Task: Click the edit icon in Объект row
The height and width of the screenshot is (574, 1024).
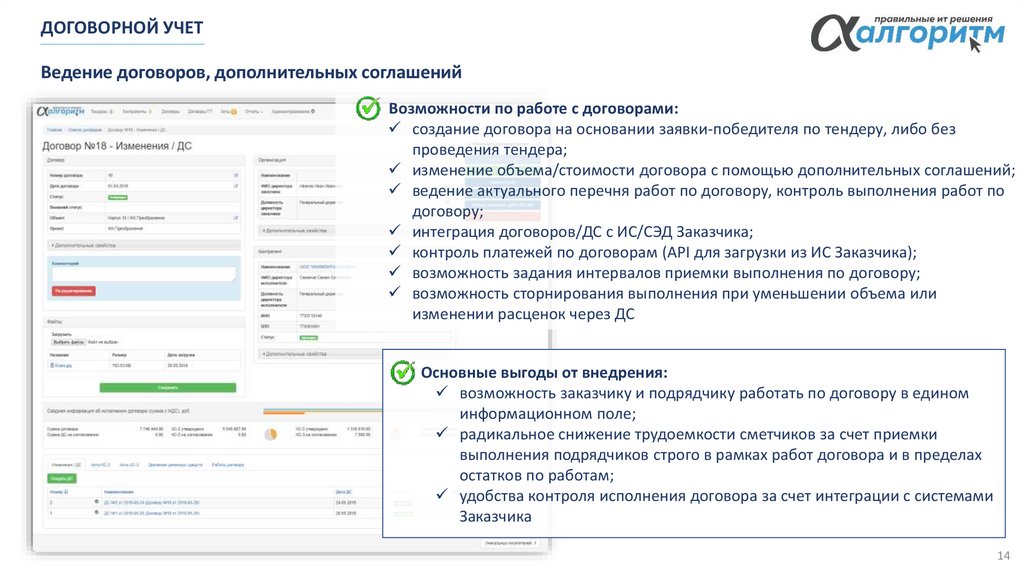Action: [236, 217]
